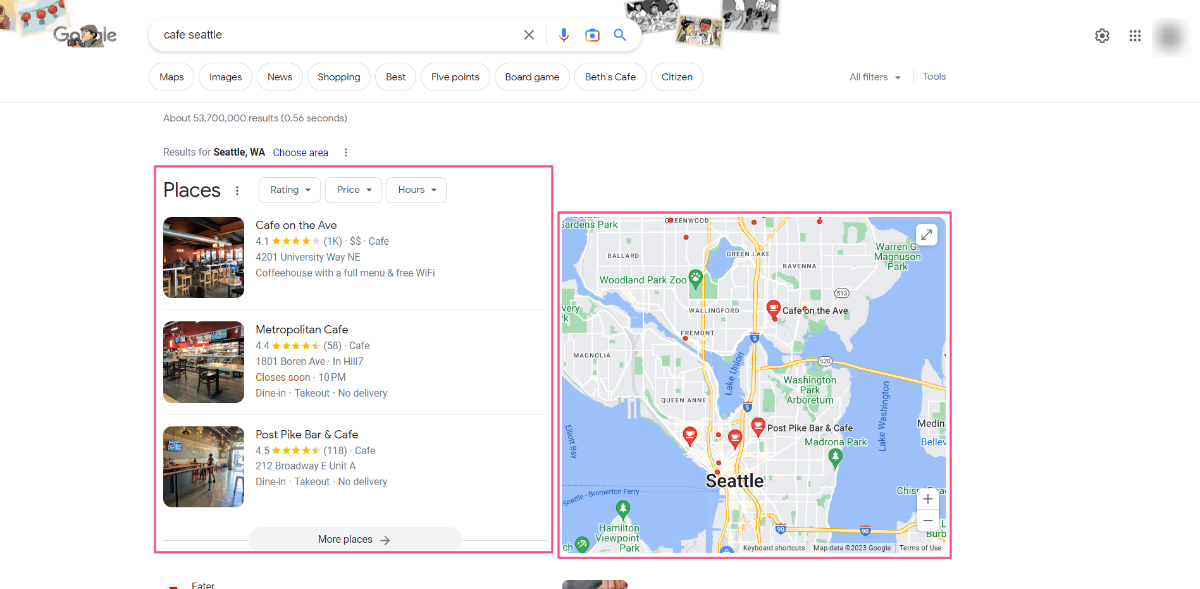Select the Five points filter chip
Image resolution: width=1200 pixels, height=589 pixels.
455,77
